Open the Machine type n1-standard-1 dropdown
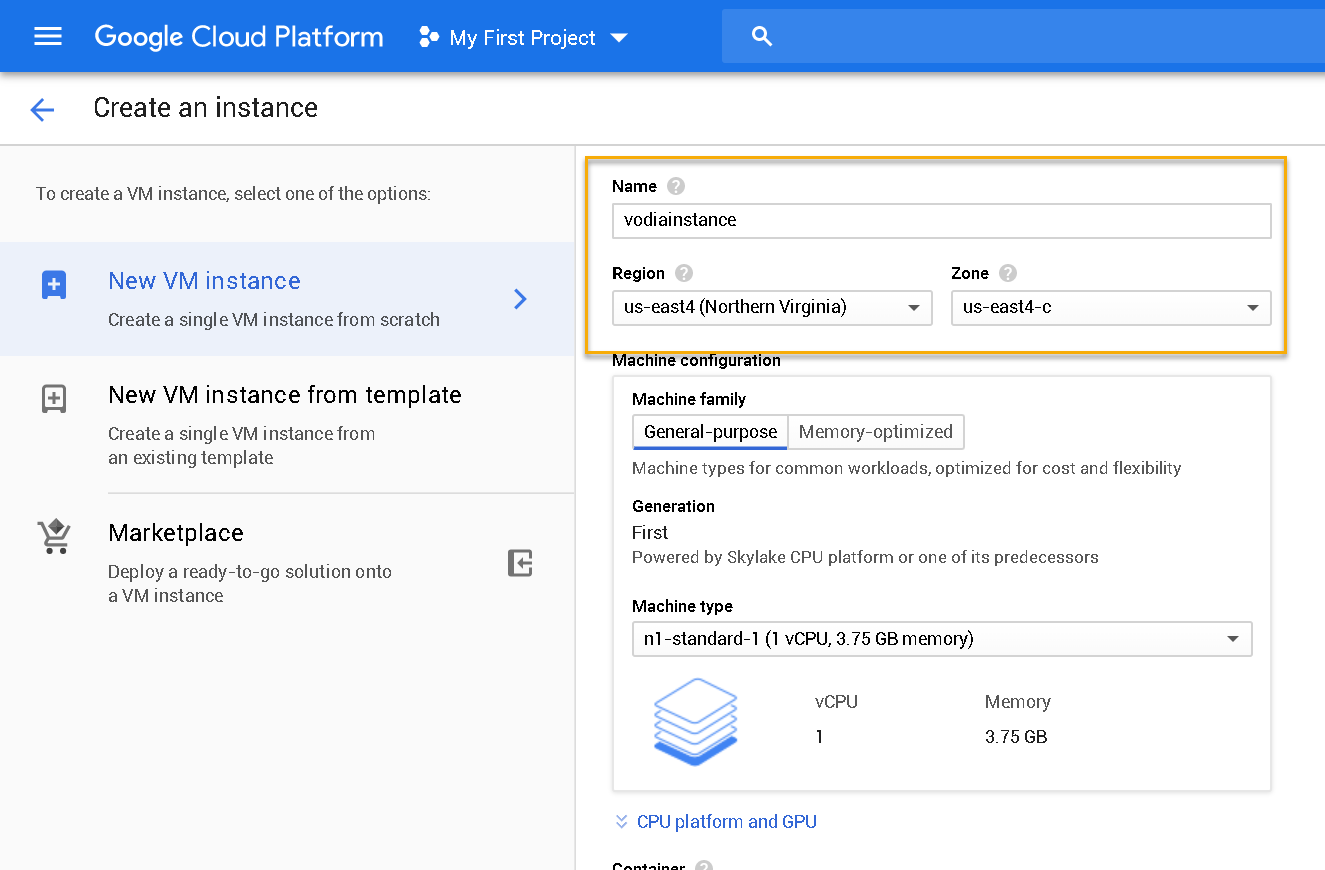Viewport: 1325px width, 870px height. [x=942, y=638]
